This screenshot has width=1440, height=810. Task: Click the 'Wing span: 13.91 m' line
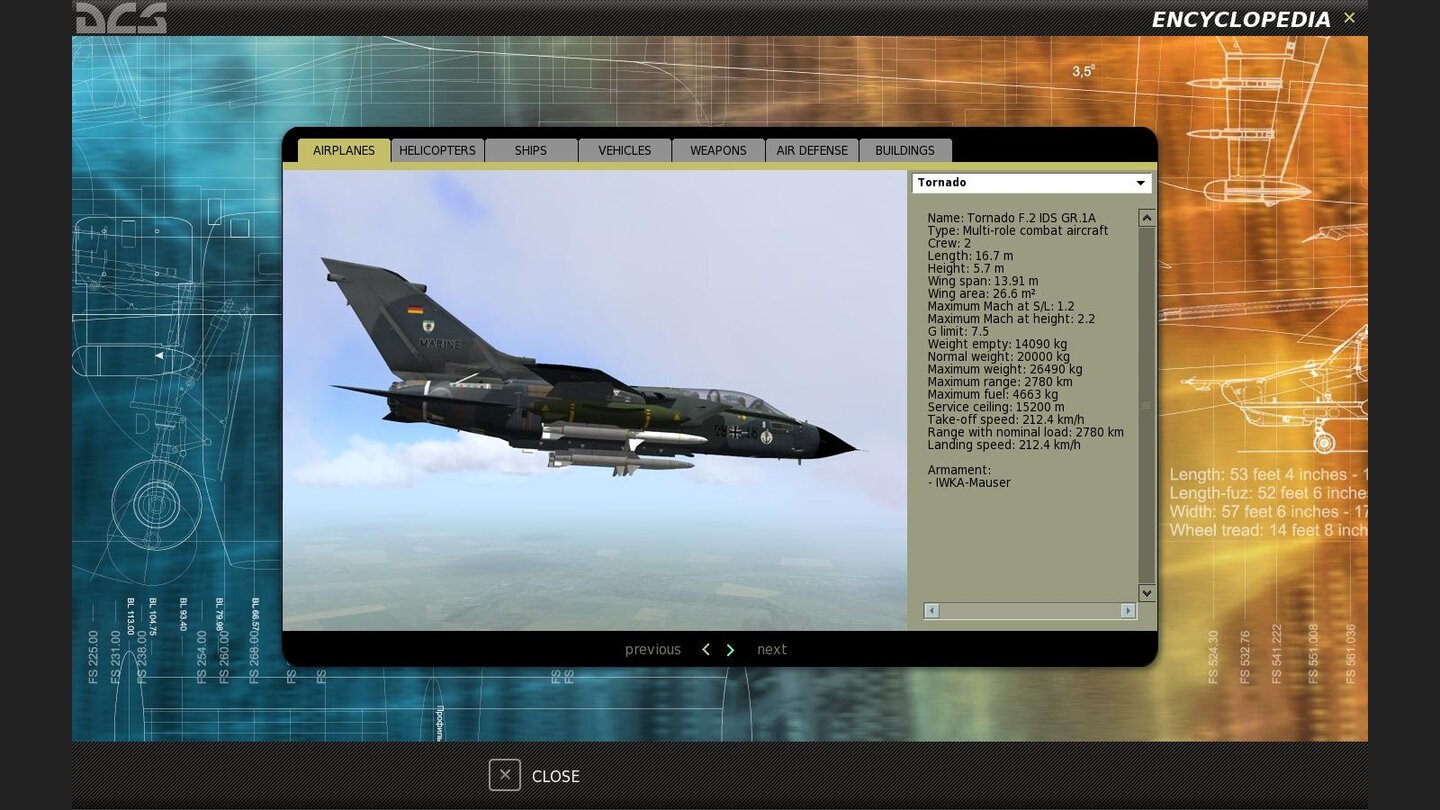[982, 281]
